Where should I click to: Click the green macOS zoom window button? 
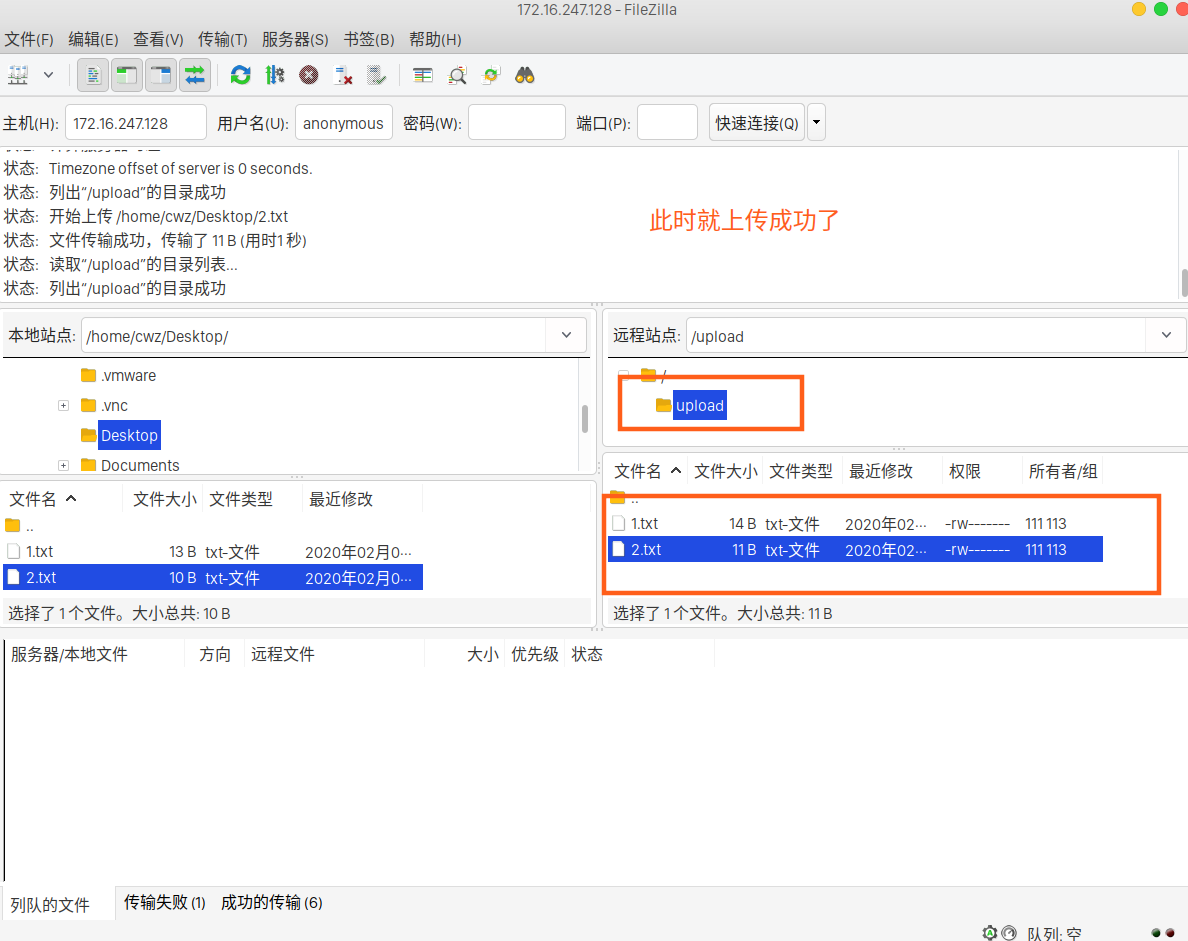click(x=1161, y=9)
